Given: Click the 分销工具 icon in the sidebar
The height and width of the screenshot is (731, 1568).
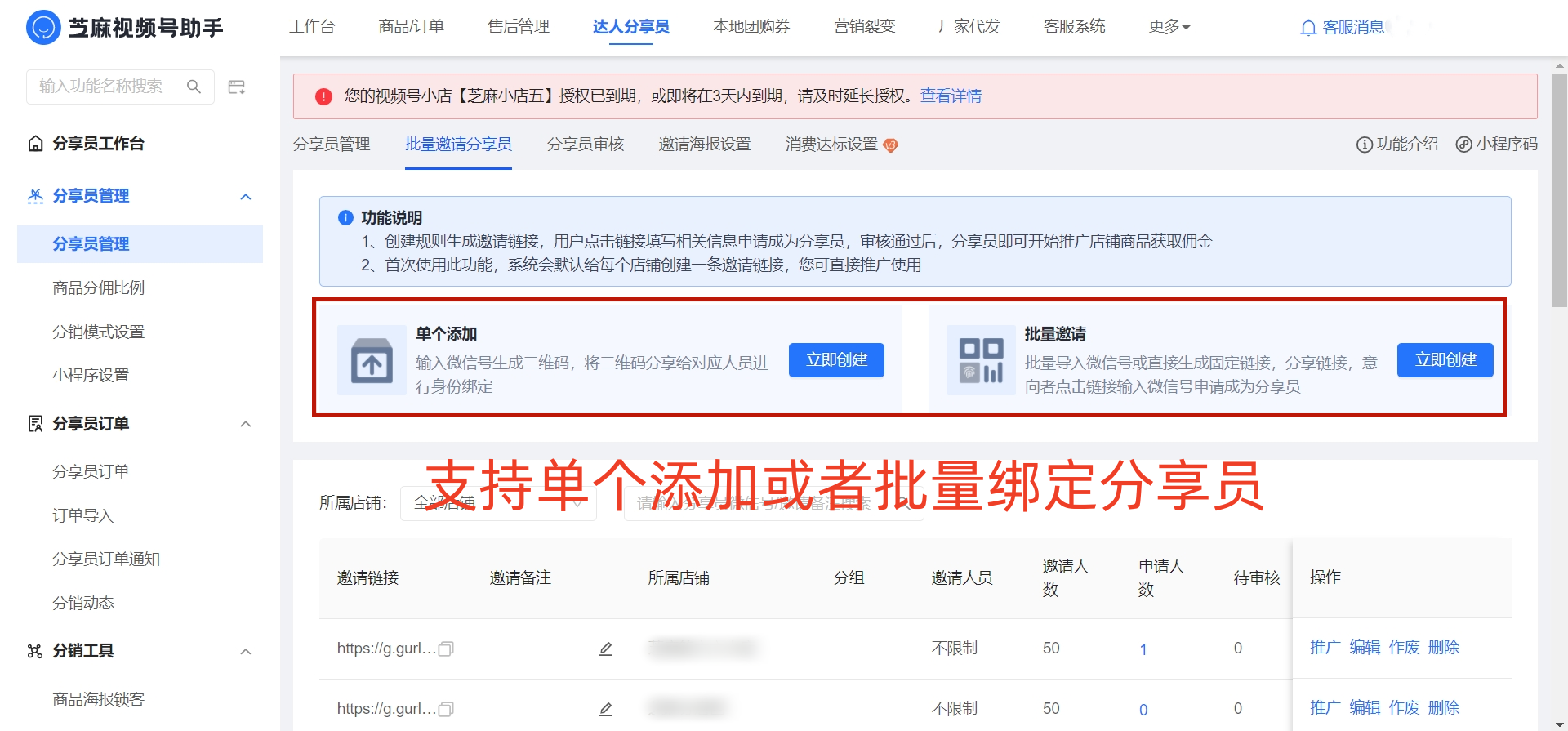Looking at the screenshot, I should [x=35, y=651].
